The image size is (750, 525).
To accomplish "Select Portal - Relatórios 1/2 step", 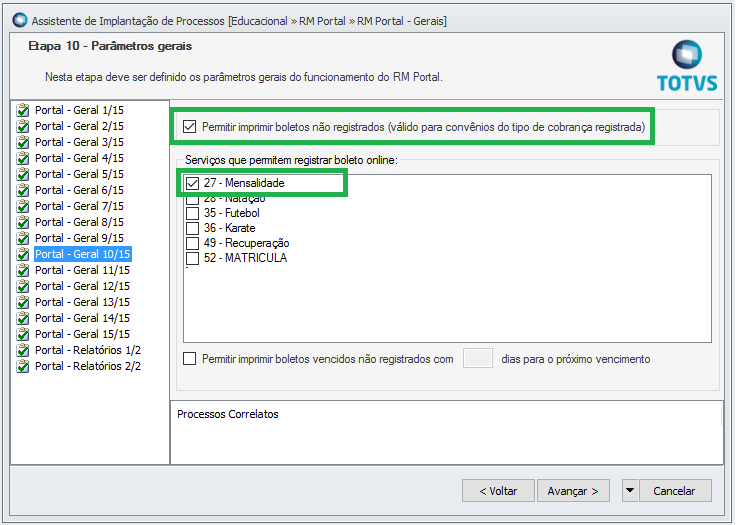I will (x=88, y=350).
